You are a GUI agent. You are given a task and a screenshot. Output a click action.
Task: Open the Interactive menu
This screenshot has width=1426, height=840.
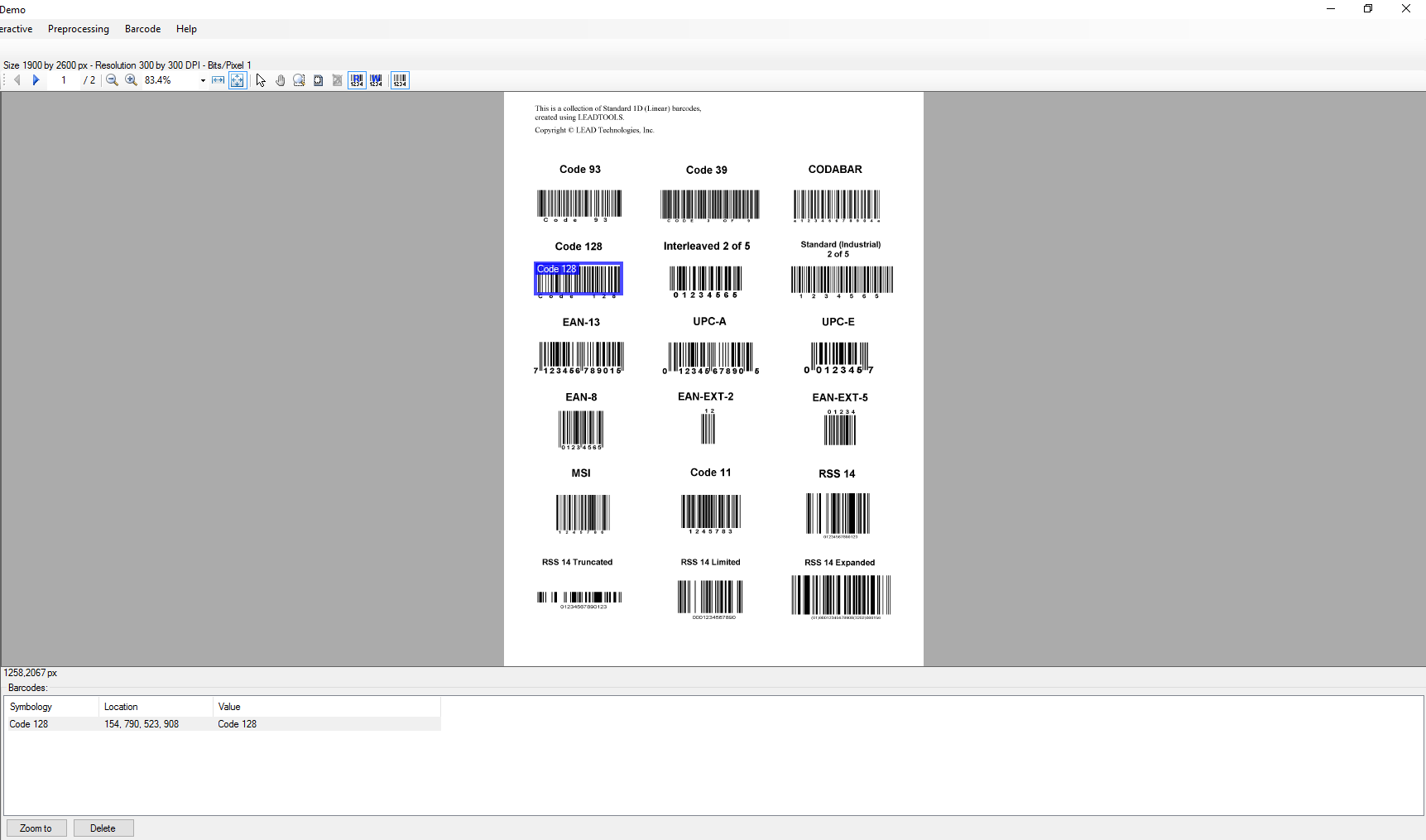tap(16, 29)
